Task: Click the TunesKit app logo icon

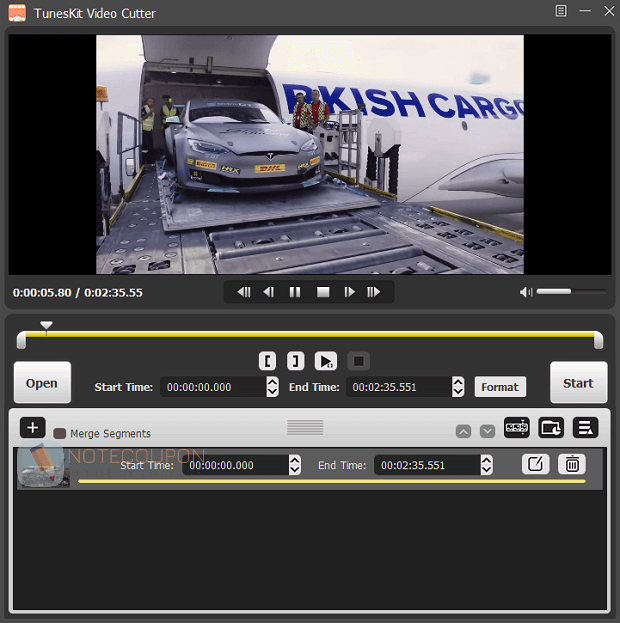Action: point(17,13)
